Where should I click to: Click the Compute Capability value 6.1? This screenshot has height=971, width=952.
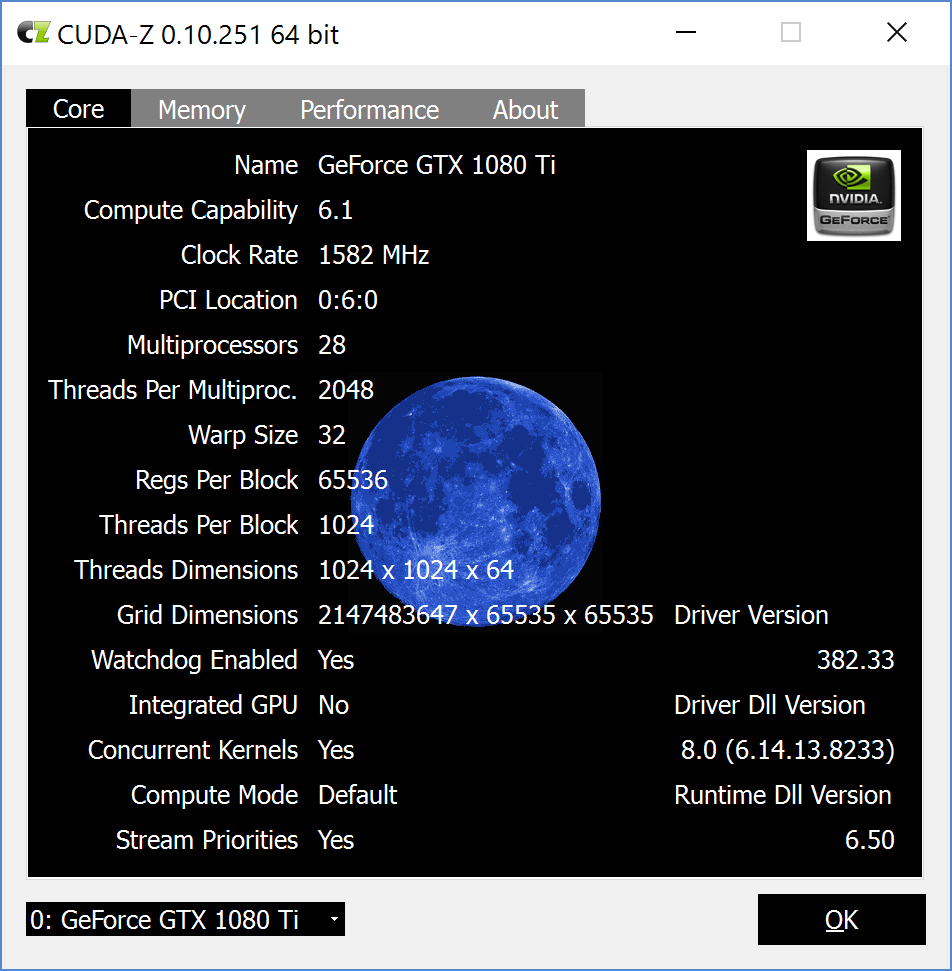[335, 211]
